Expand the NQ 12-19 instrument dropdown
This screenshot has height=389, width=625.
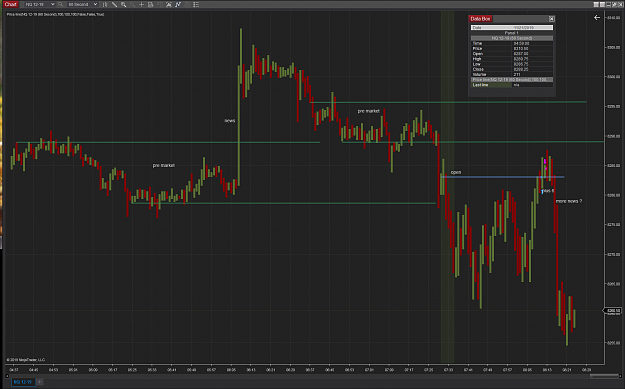coord(53,4)
